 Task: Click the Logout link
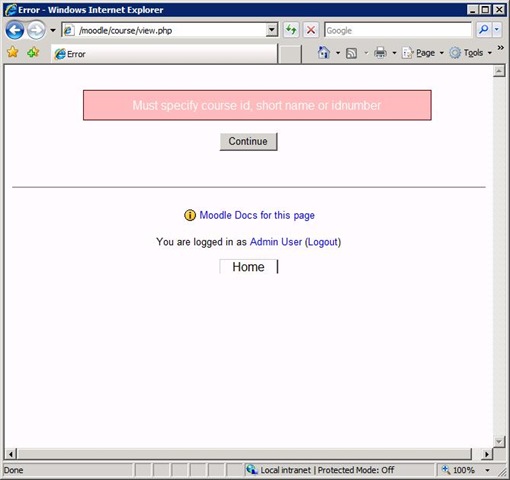[323, 242]
